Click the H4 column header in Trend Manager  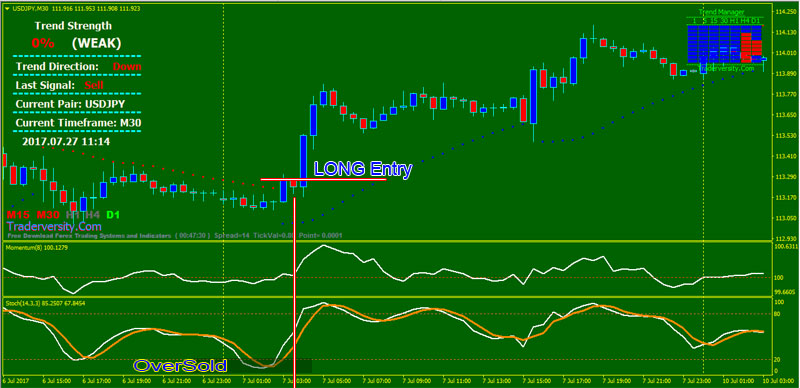click(746, 20)
